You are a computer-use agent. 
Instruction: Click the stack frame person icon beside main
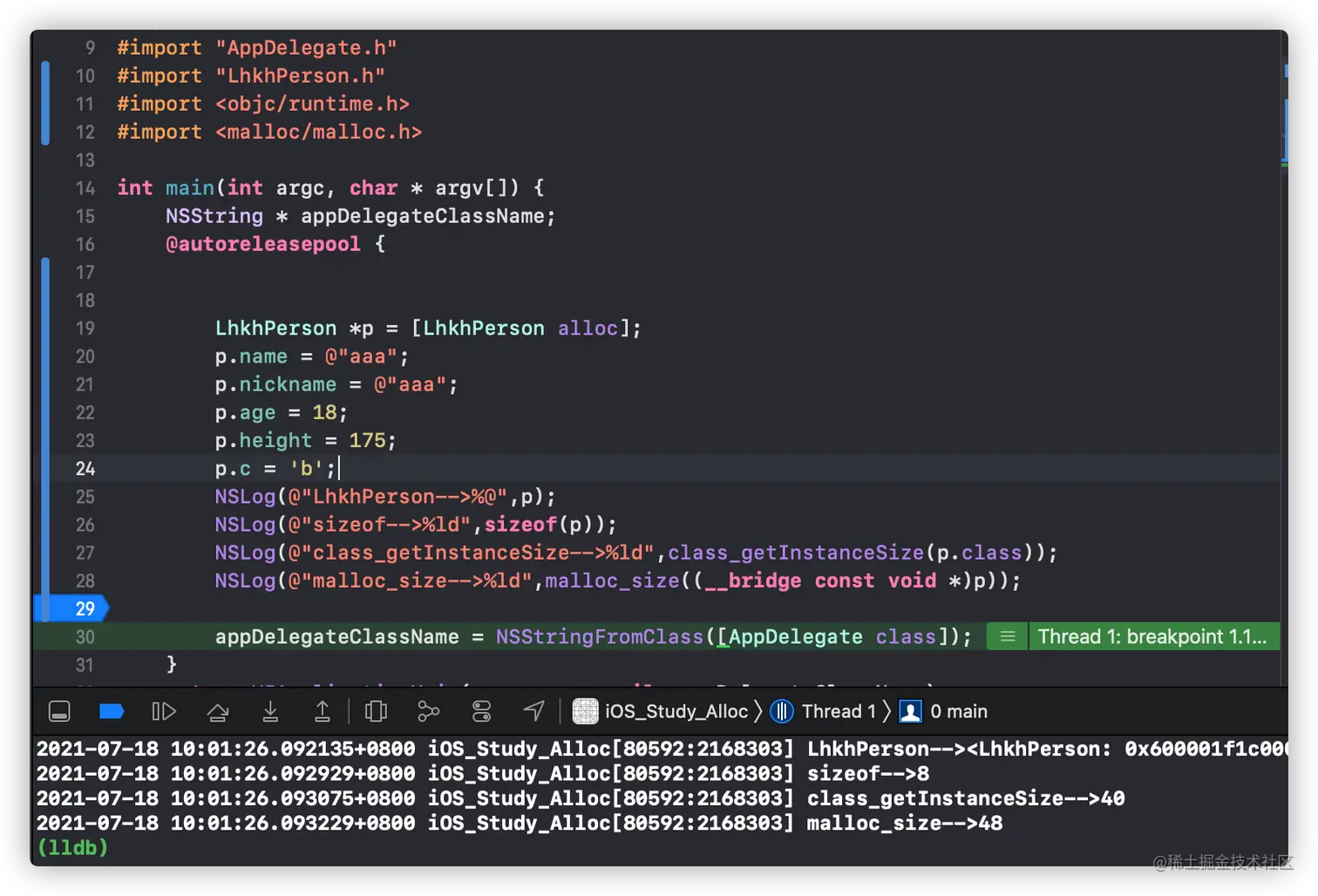910,711
